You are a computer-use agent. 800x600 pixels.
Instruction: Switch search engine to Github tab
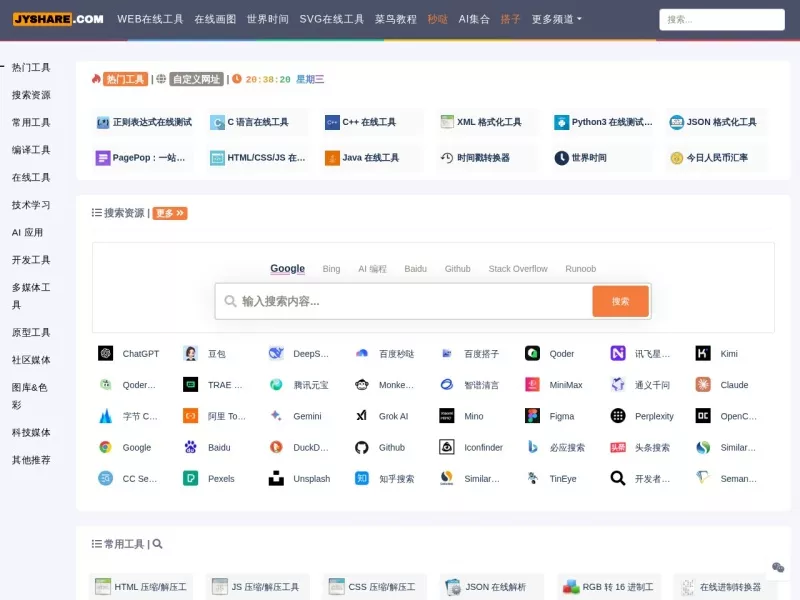click(x=457, y=268)
